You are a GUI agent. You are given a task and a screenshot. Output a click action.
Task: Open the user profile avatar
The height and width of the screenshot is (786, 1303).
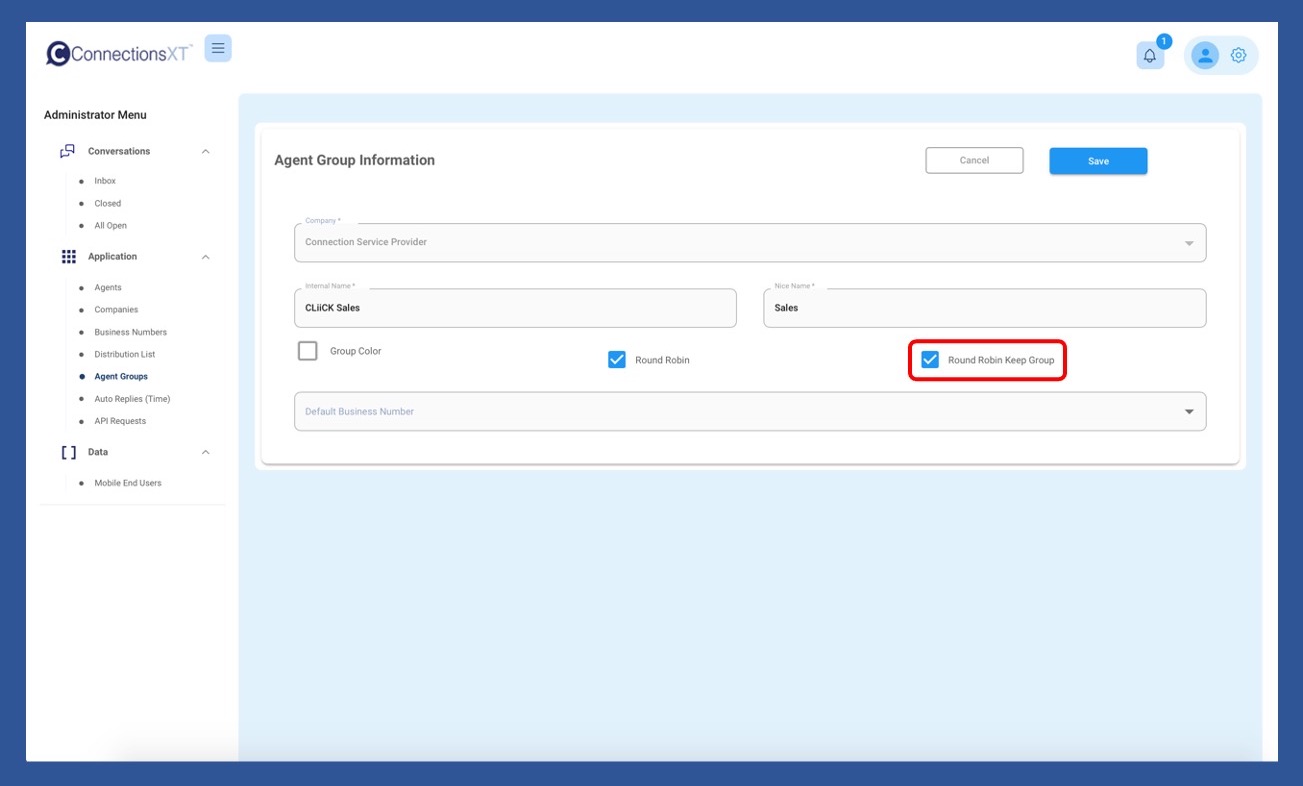1205,56
